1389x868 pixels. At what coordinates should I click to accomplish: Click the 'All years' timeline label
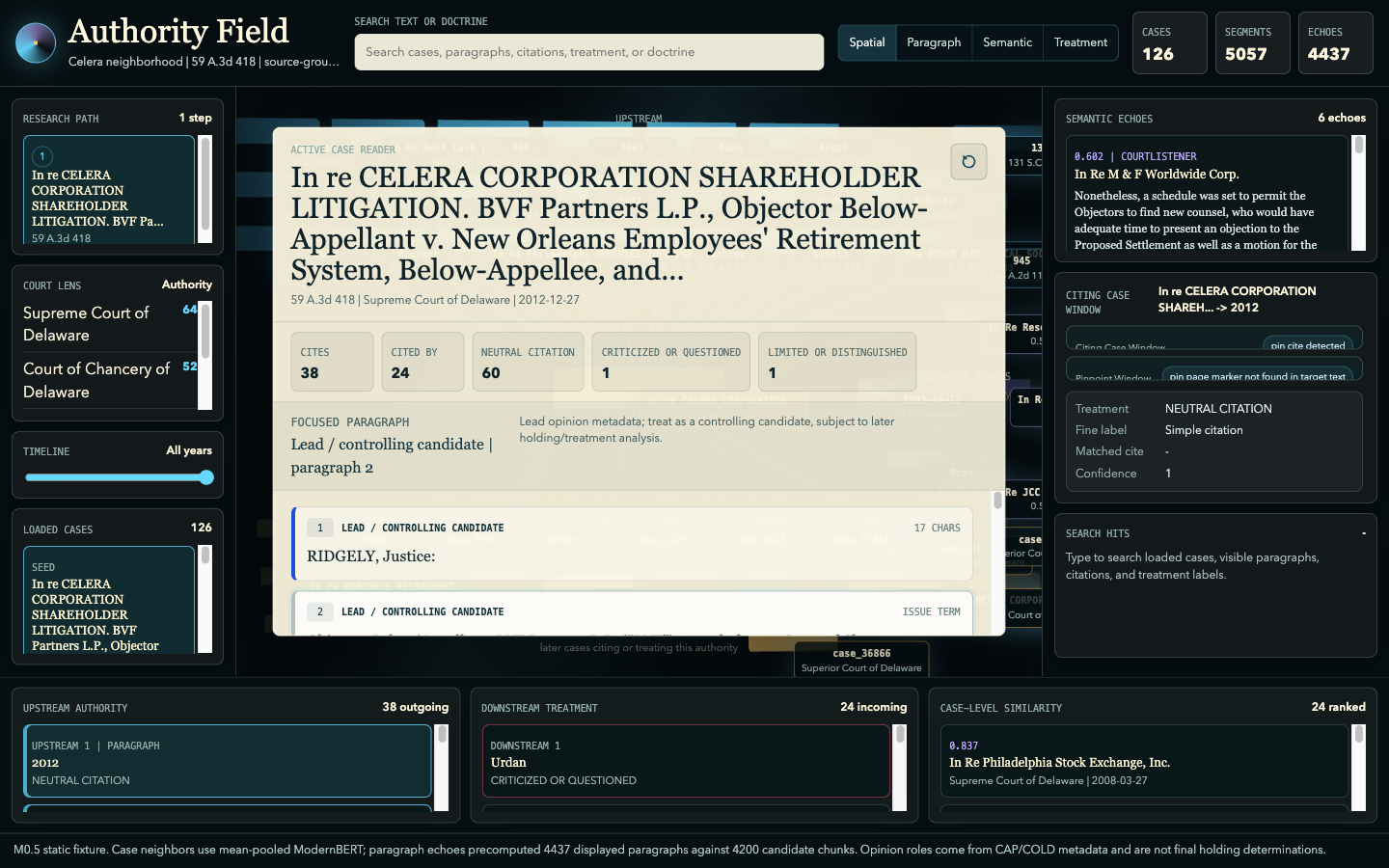(x=189, y=450)
